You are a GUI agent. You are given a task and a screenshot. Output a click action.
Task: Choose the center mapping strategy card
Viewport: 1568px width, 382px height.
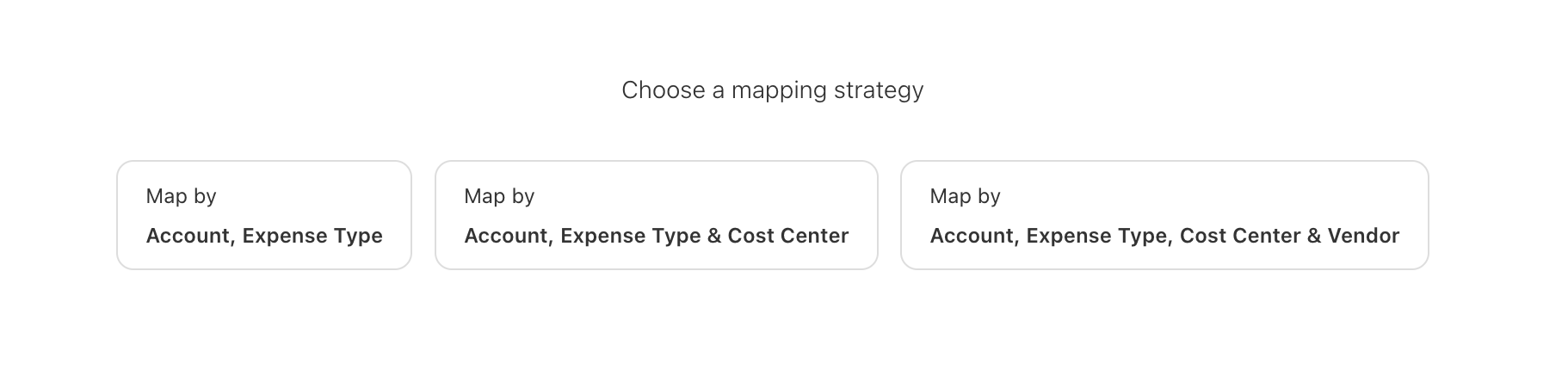click(x=656, y=215)
